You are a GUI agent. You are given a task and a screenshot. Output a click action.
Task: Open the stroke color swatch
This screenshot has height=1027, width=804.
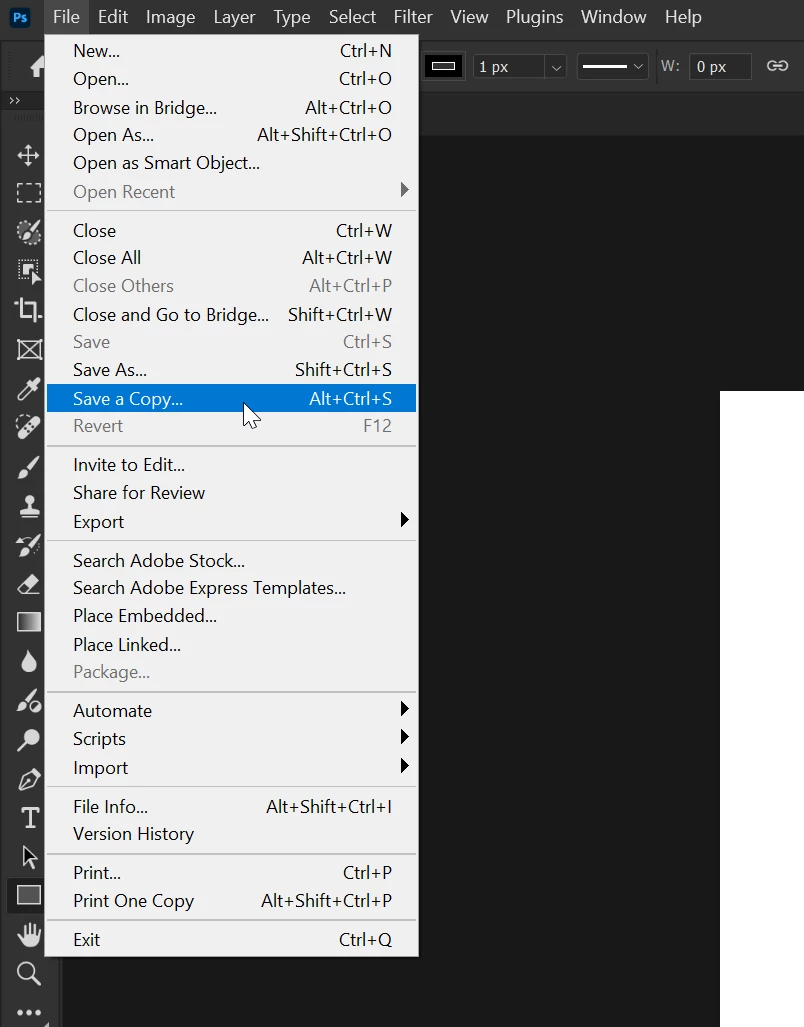(x=443, y=66)
